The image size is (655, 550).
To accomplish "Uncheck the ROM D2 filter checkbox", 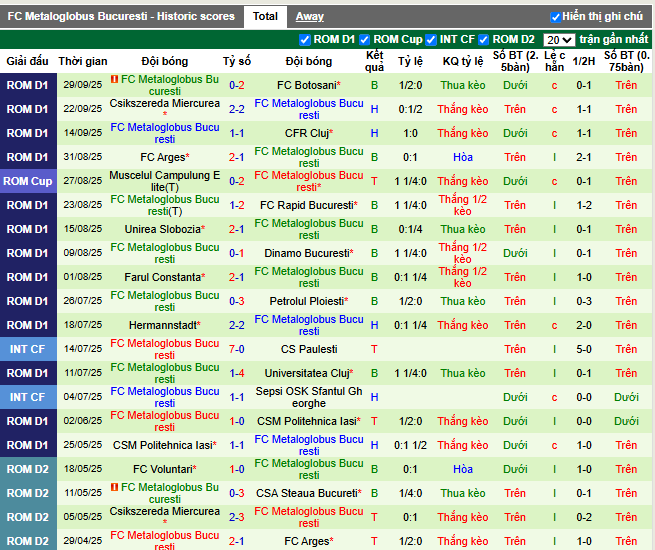I will (x=483, y=40).
